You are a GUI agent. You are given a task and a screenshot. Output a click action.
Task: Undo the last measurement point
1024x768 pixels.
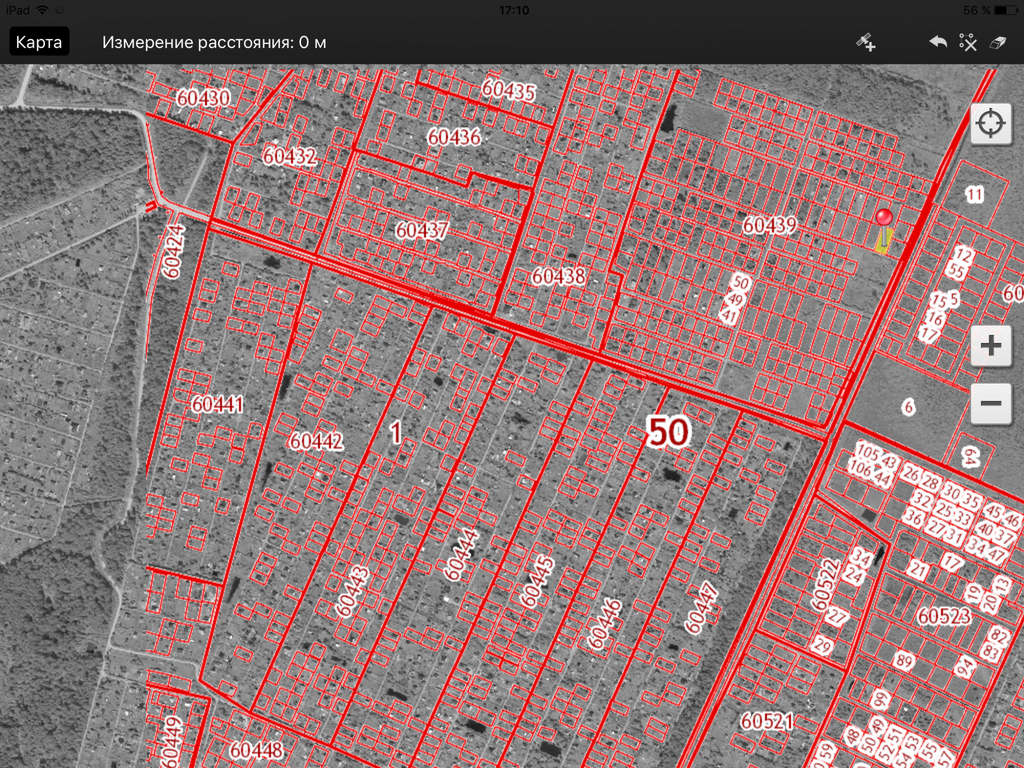point(937,42)
